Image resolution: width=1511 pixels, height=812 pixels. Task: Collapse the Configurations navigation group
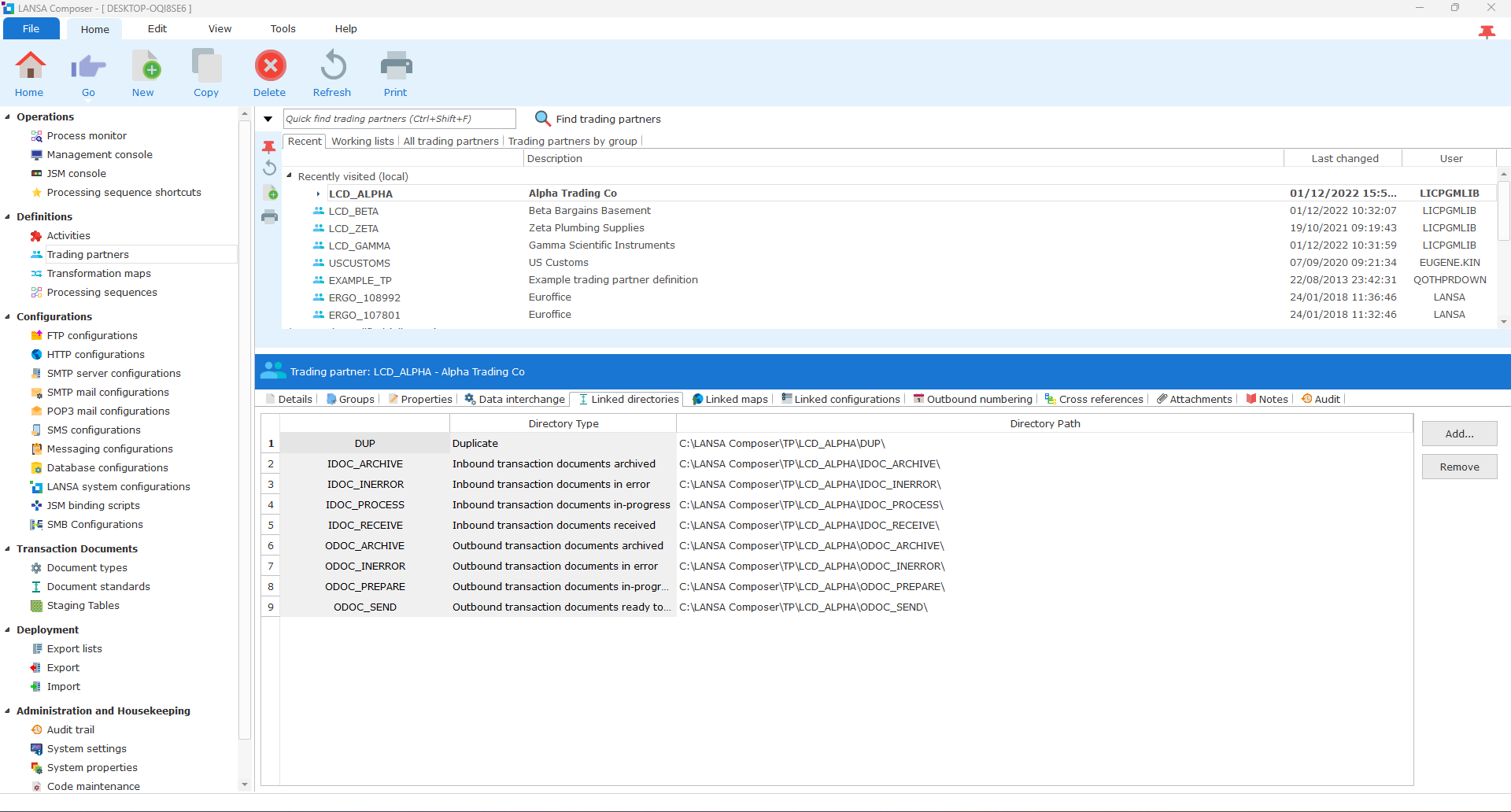tap(8, 317)
